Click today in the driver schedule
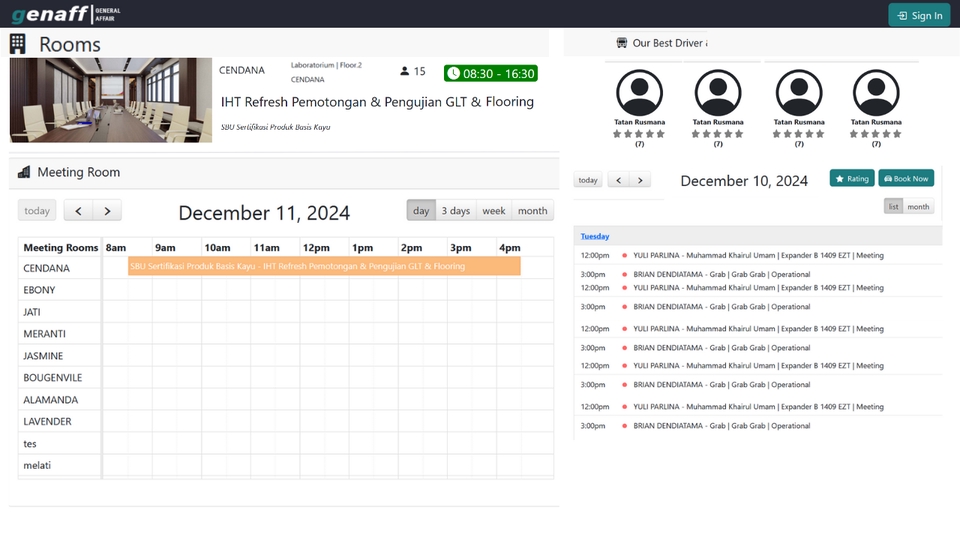Viewport: 960px width, 540px height. tap(588, 180)
